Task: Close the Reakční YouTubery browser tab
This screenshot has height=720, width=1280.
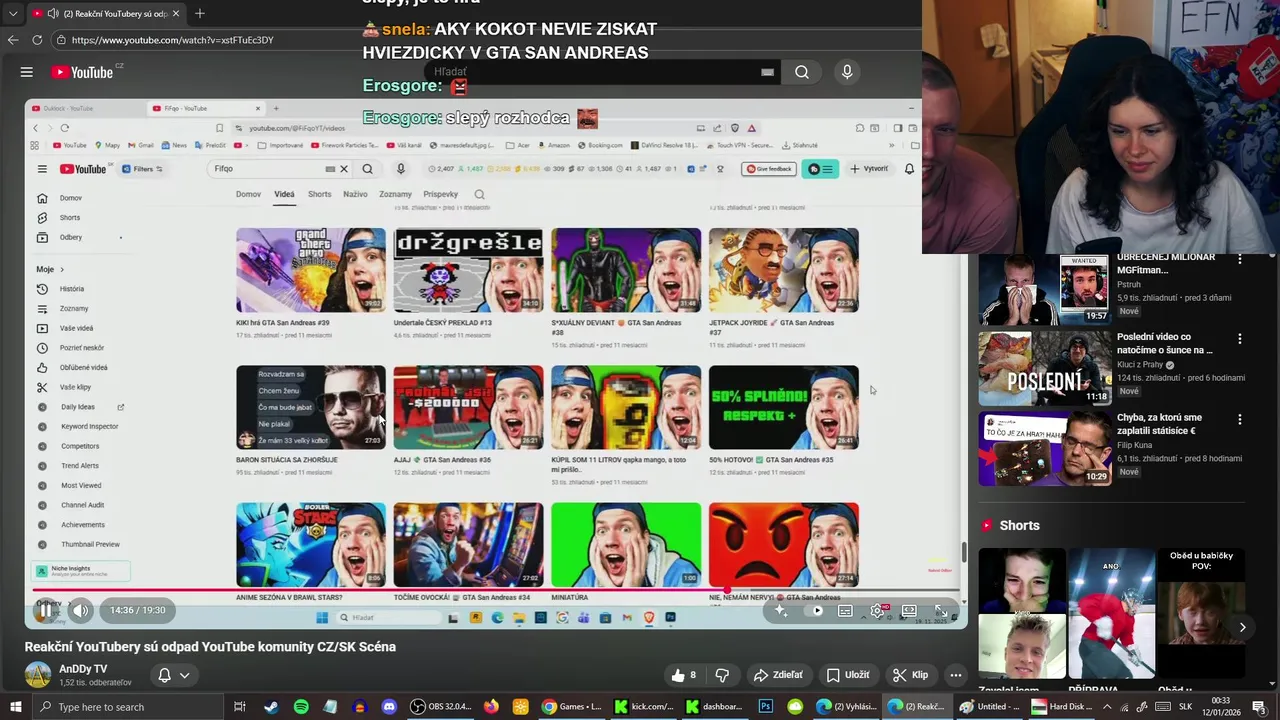Action: tap(176, 14)
